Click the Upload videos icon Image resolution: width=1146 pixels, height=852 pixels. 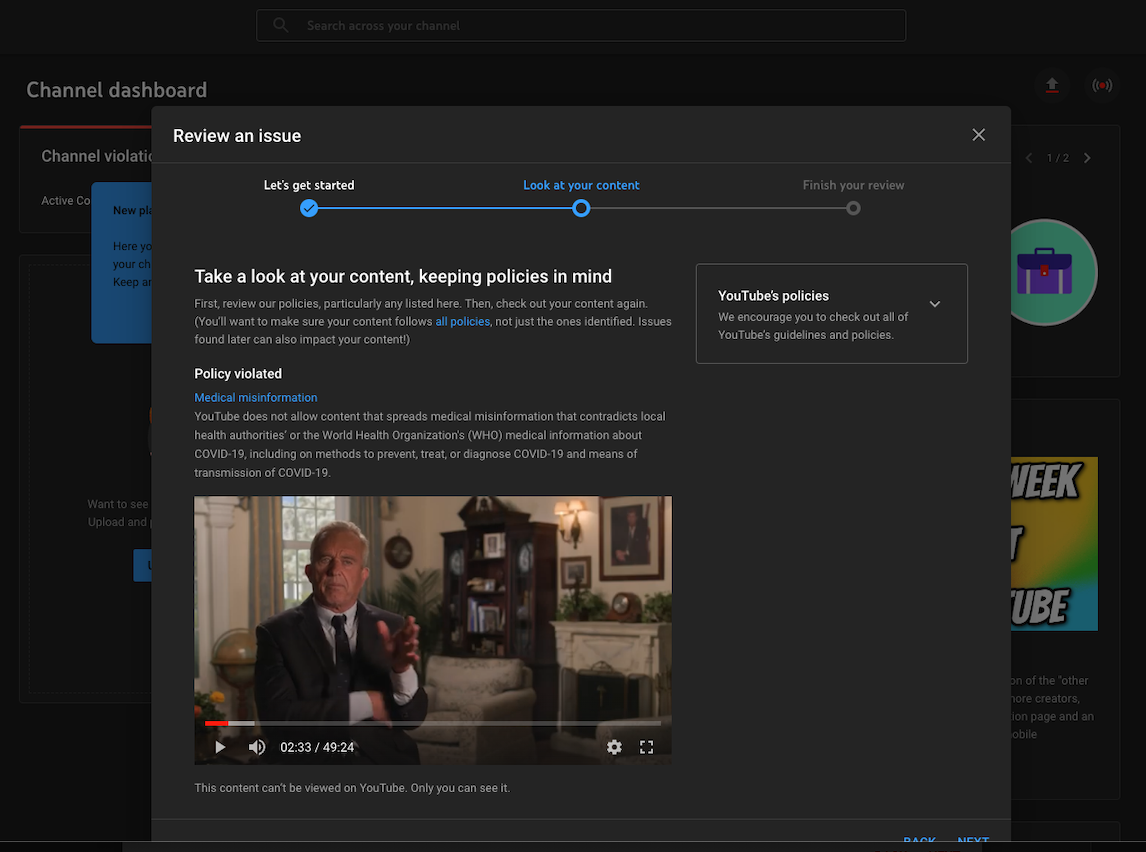tap(1052, 85)
